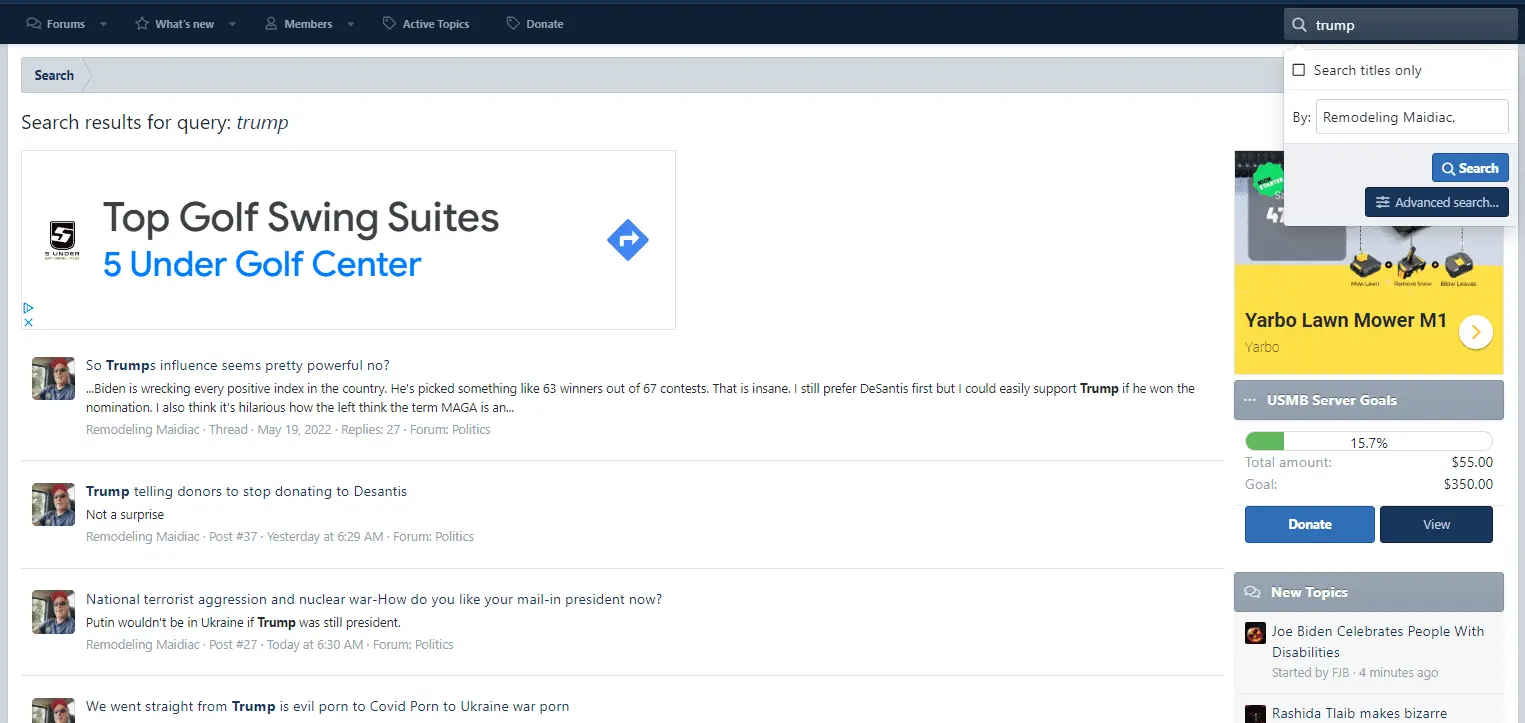The width and height of the screenshot is (1525, 723).
Task: Expand the Forums dropdown arrow
Action: pos(103,24)
